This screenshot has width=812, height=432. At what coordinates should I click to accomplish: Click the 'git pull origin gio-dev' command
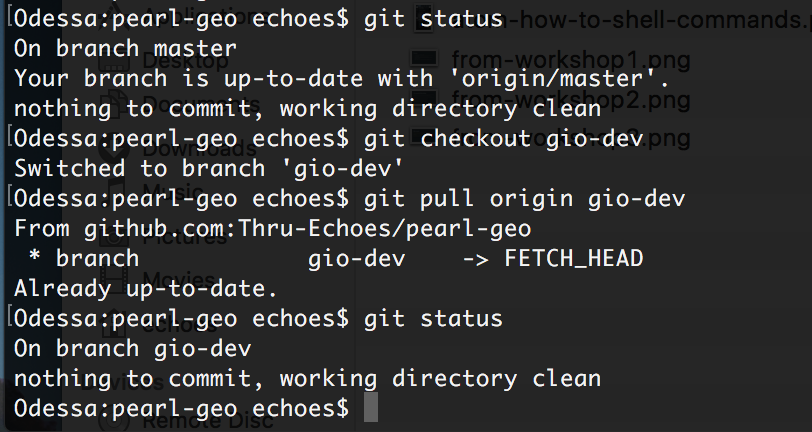point(524,199)
